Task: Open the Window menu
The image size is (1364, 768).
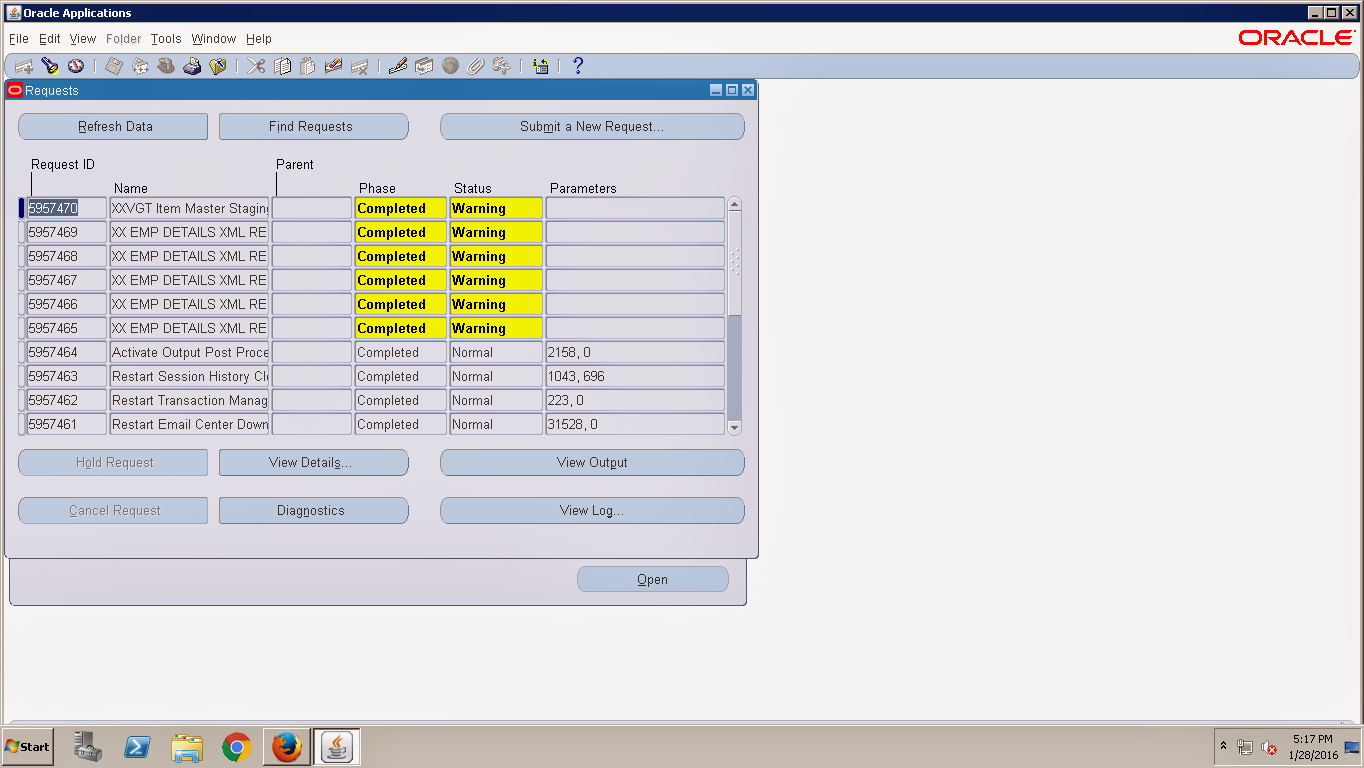Action: click(214, 39)
